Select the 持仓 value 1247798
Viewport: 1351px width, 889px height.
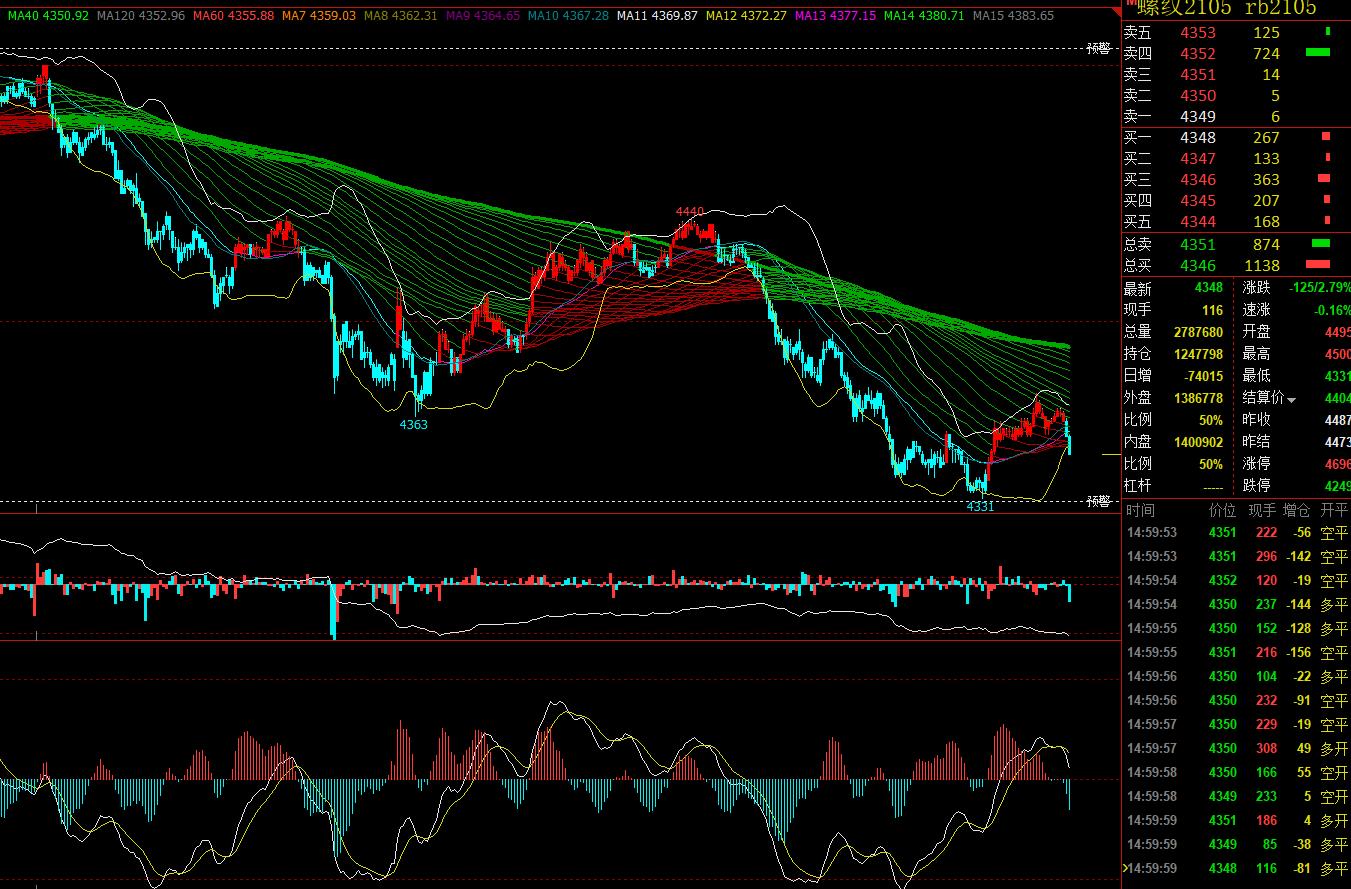[1199, 354]
